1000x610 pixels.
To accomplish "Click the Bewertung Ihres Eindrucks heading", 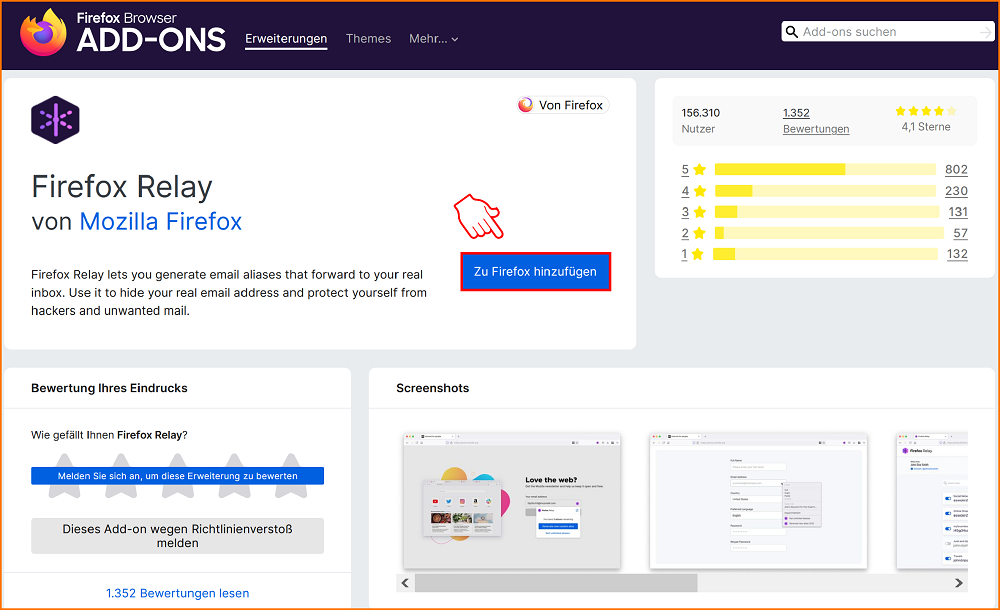I will (x=109, y=388).
